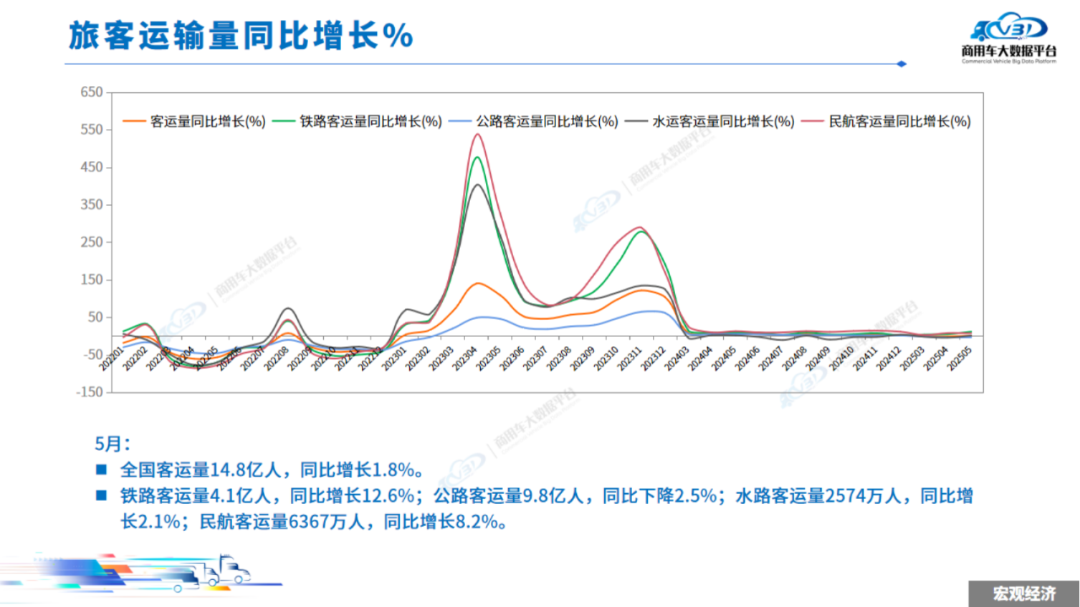The width and height of the screenshot is (1080, 607).
Task: Click the 550 y-axis label
Action: tap(92, 130)
